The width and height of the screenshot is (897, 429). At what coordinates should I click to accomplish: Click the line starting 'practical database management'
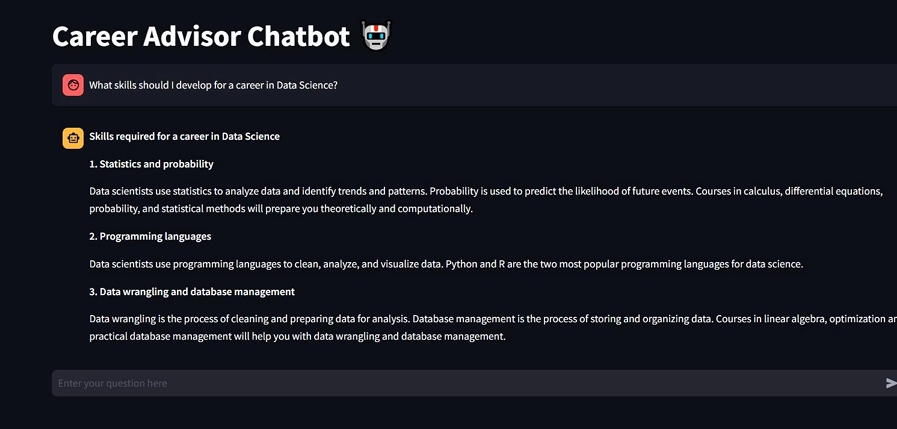coord(297,337)
